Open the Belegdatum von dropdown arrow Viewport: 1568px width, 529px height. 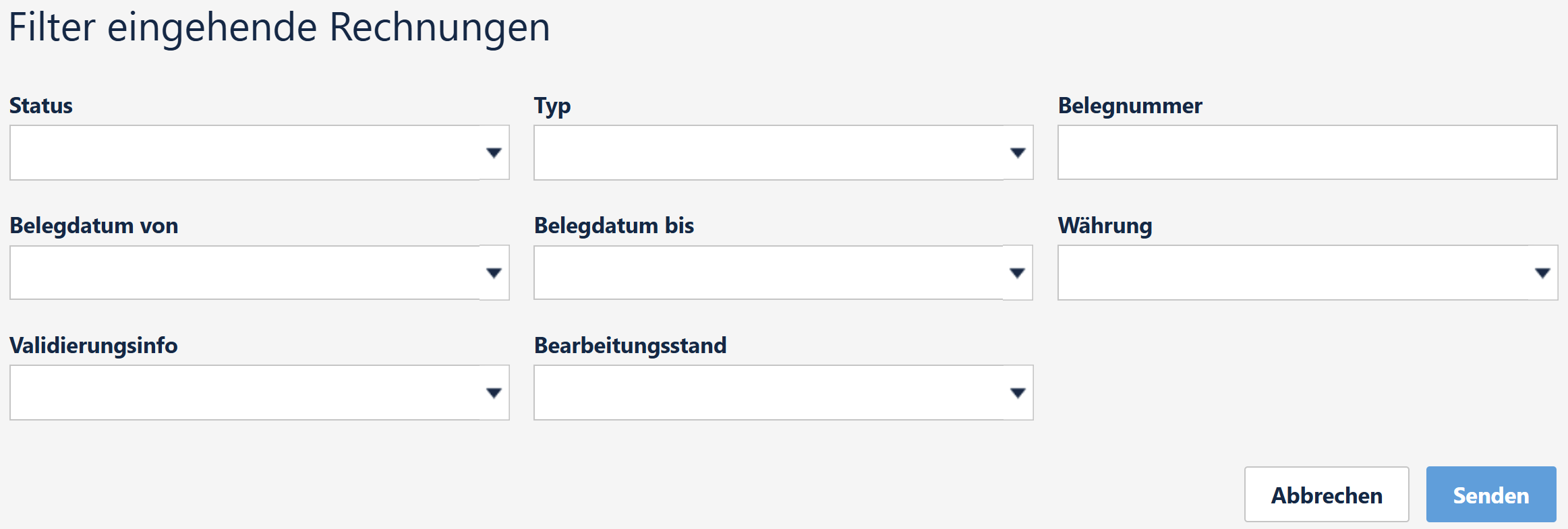[x=494, y=273]
